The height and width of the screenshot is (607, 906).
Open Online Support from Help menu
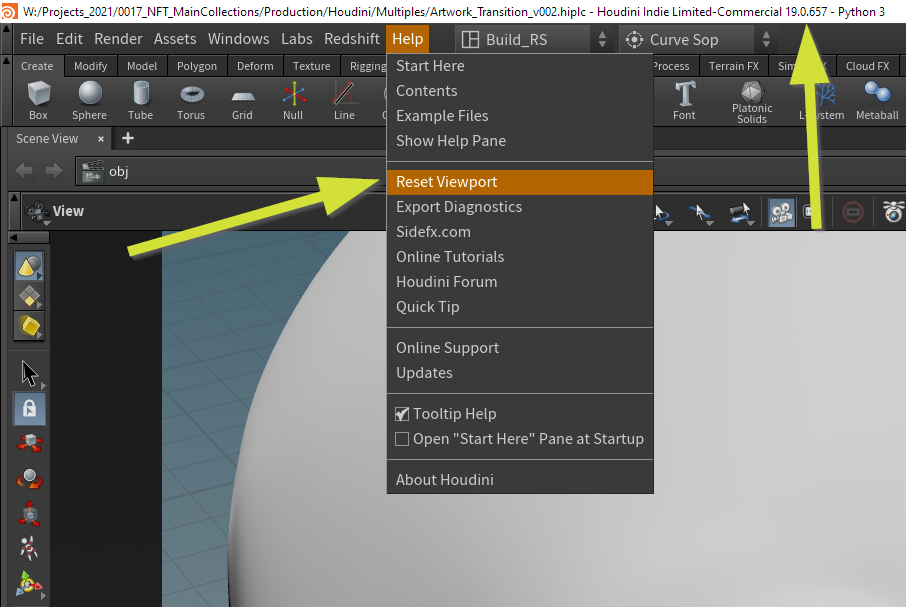(x=520, y=348)
